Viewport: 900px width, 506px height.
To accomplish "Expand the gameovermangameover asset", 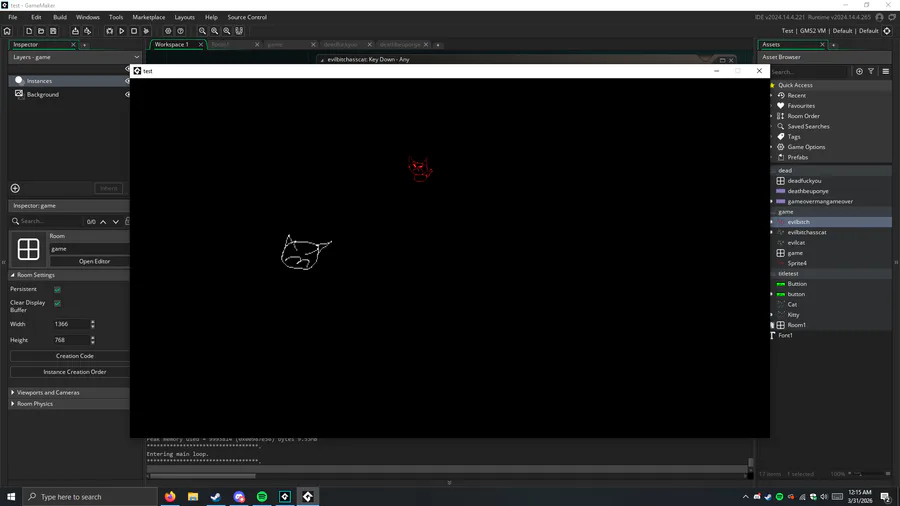I will [772, 201].
